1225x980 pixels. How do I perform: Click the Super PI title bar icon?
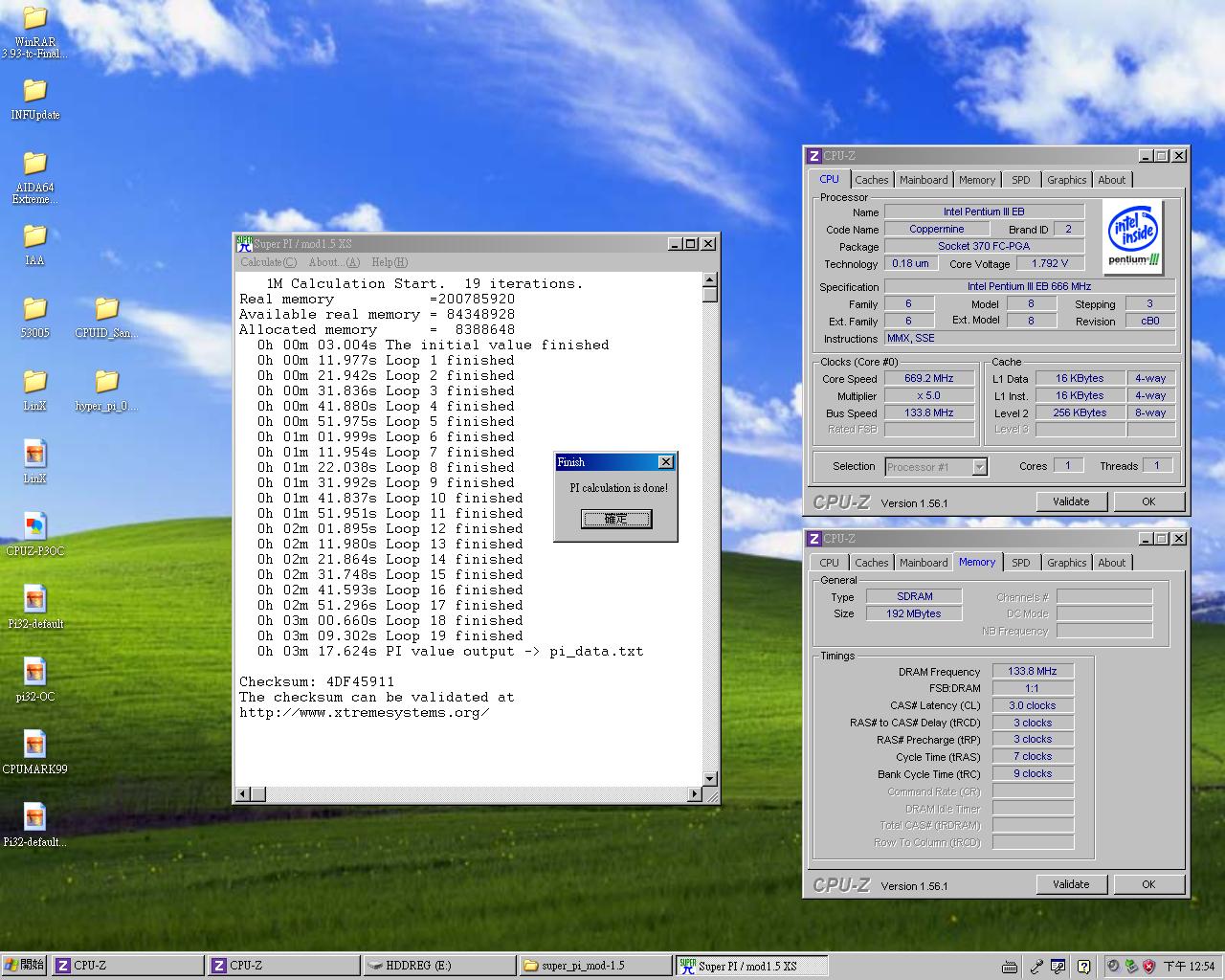[245, 244]
